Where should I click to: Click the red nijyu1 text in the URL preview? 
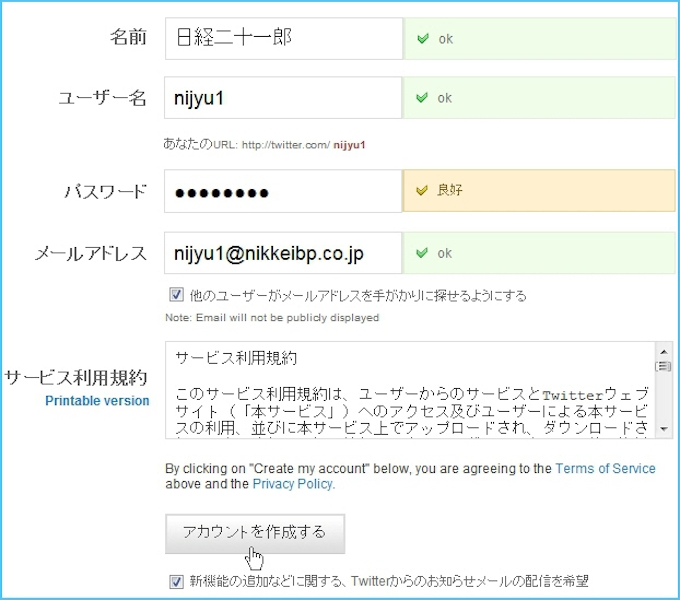pyautogui.click(x=349, y=145)
